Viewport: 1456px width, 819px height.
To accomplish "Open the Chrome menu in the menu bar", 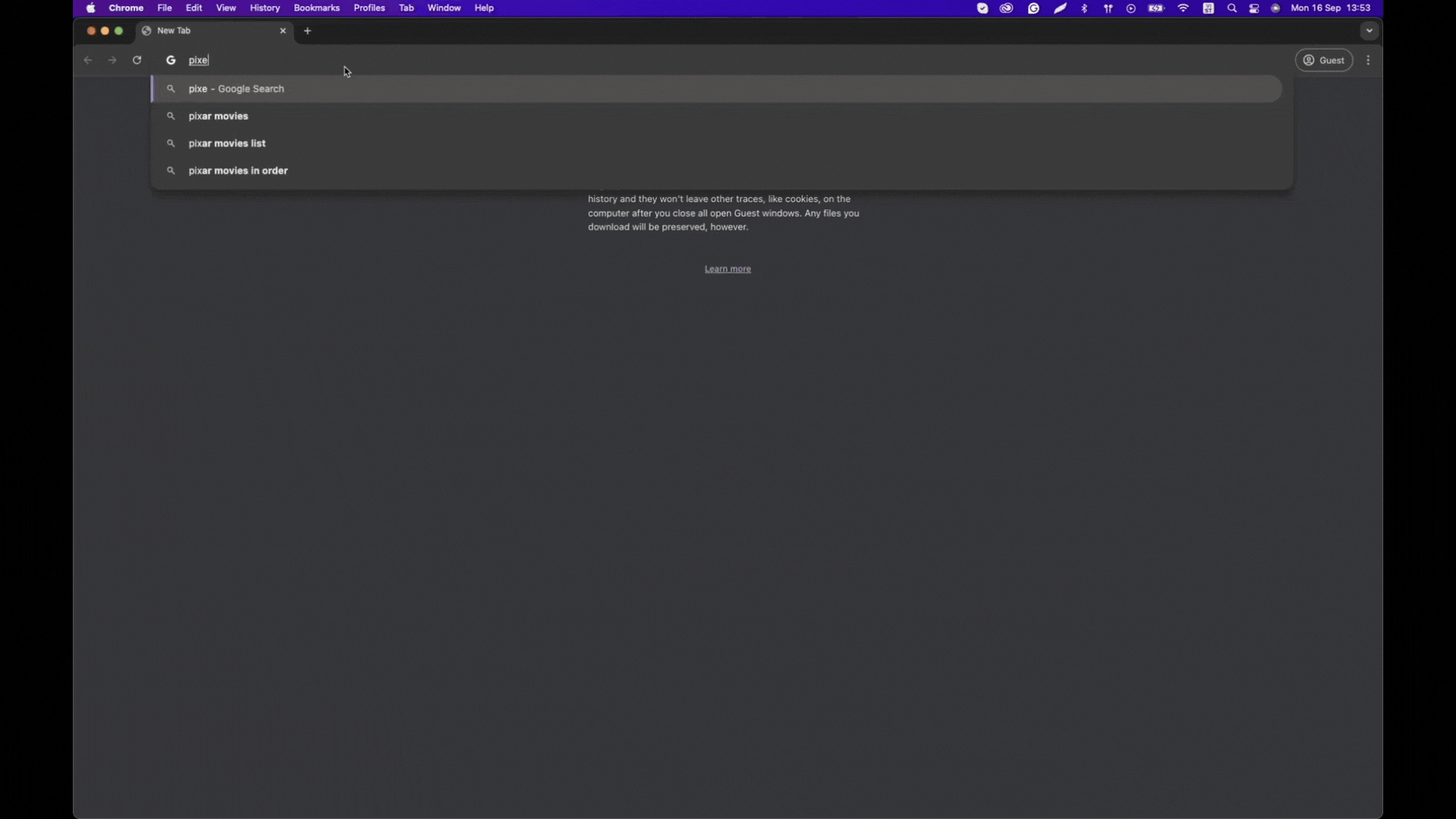I will pos(126,8).
